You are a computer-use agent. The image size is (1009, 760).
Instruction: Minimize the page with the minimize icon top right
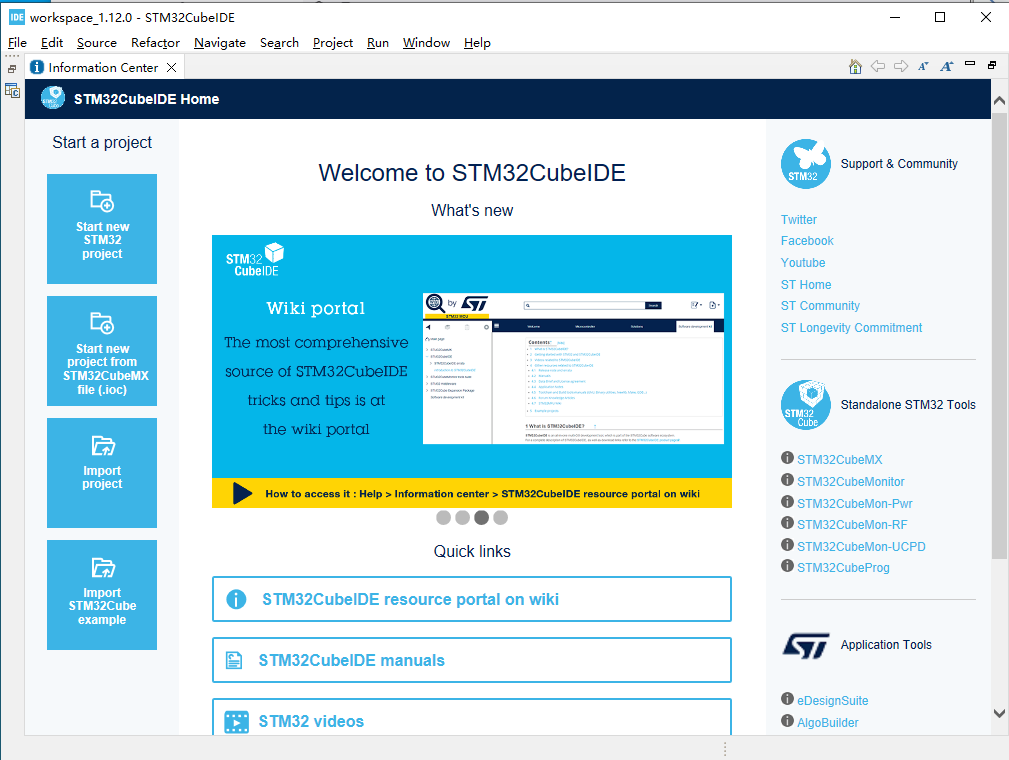coord(969,63)
